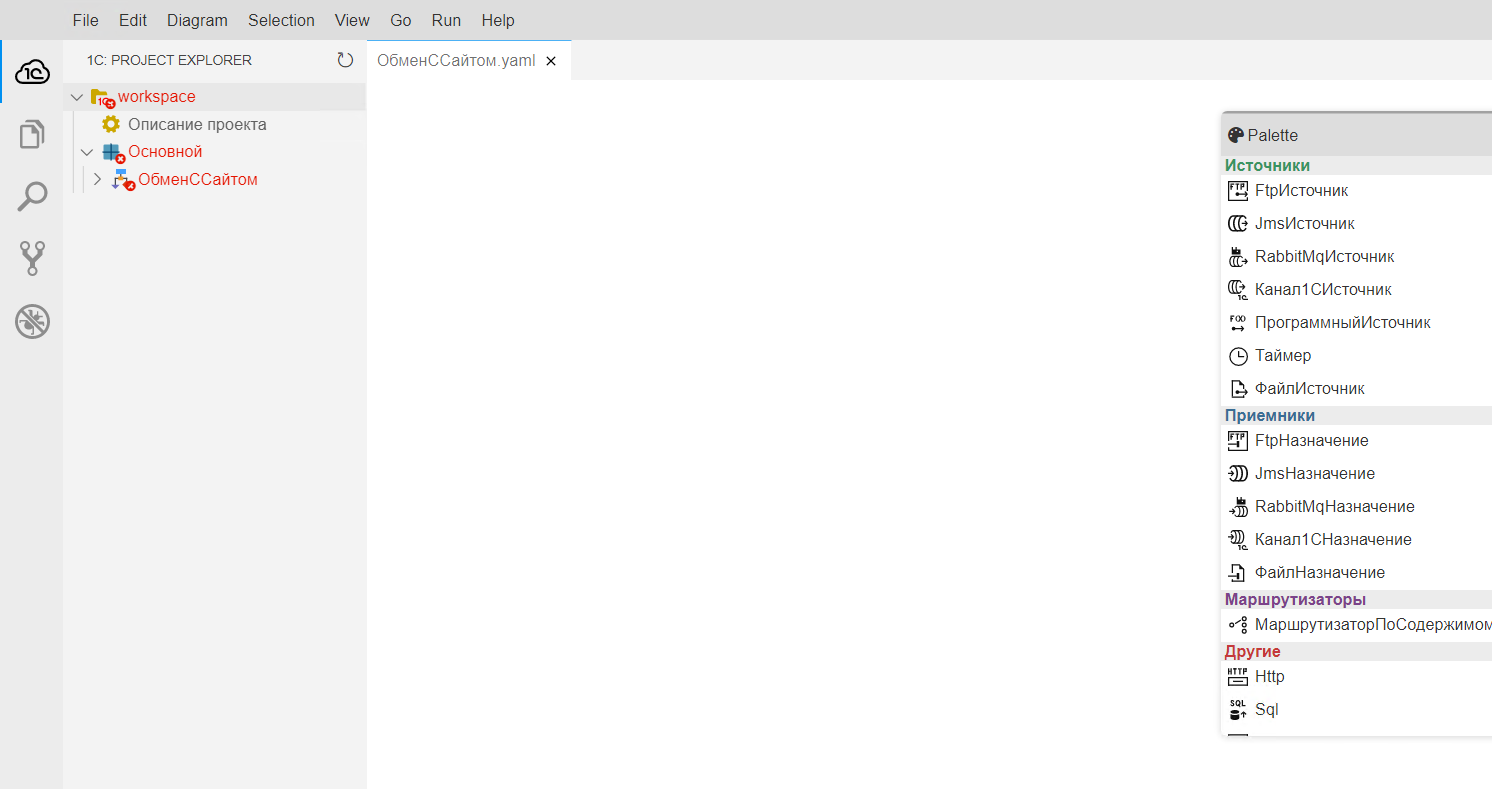
Task: Open the file Explorer sidebar icon
Action: [32, 134]
